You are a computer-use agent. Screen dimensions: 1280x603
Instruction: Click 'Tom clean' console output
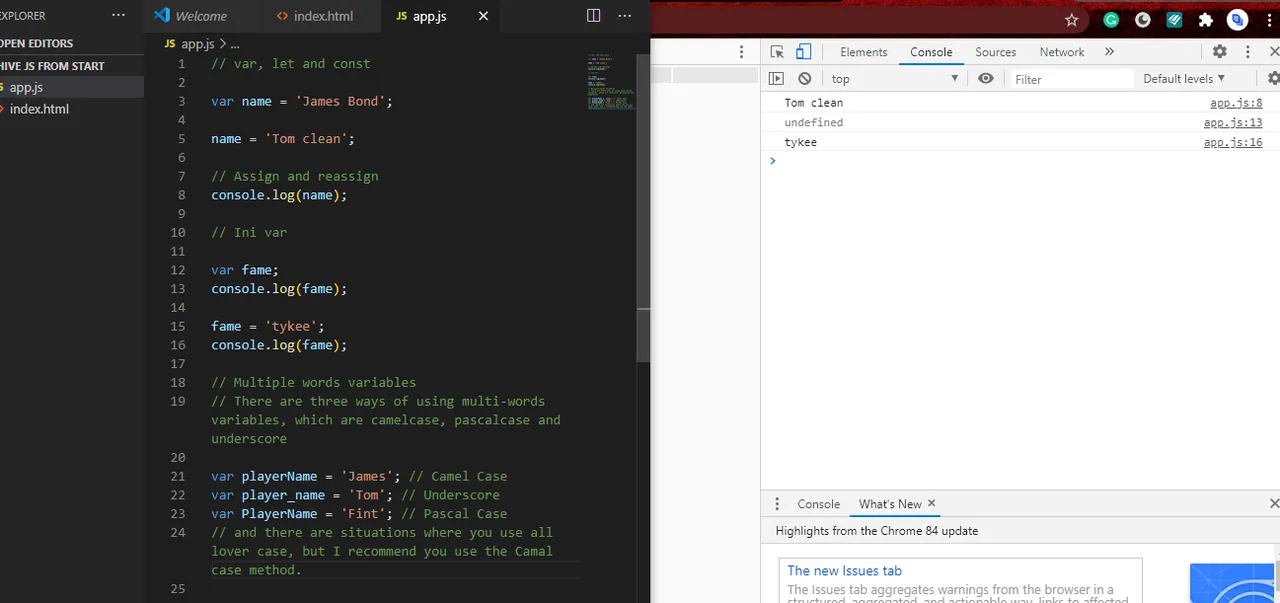pos(813,103)
